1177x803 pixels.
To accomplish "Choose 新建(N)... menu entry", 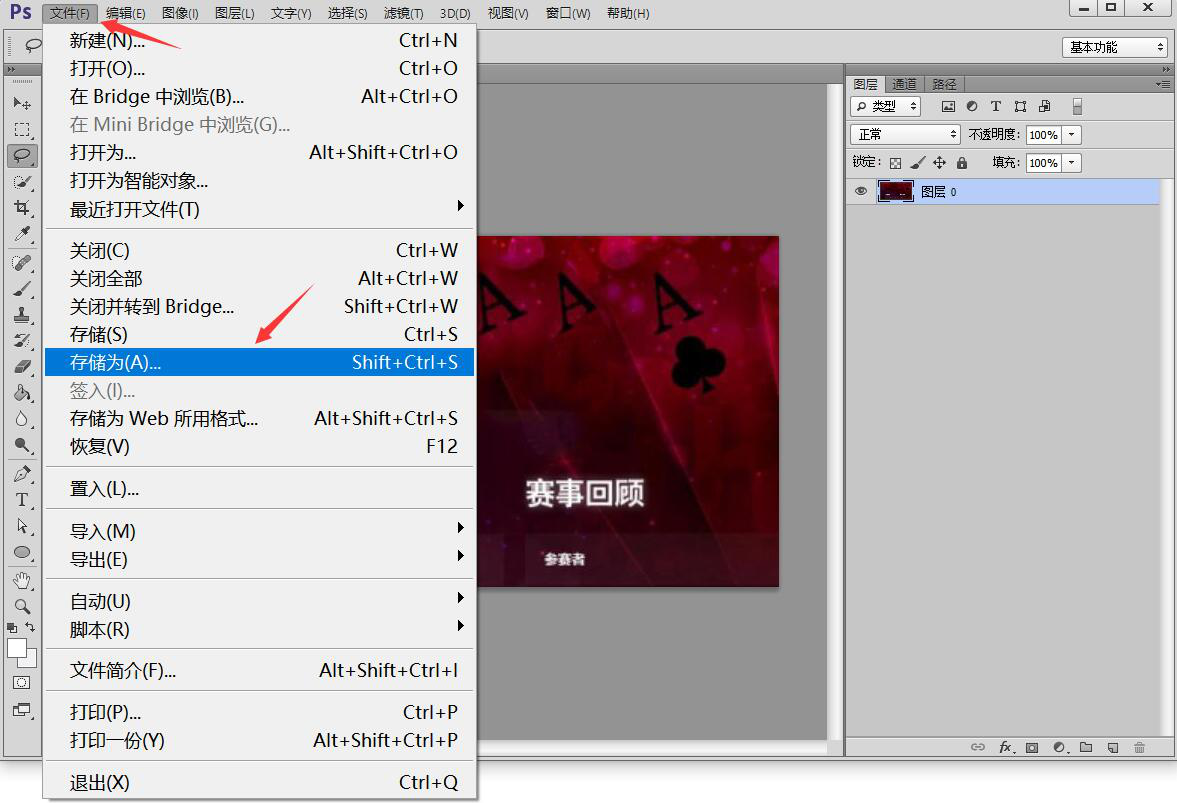I will (259, 40).
